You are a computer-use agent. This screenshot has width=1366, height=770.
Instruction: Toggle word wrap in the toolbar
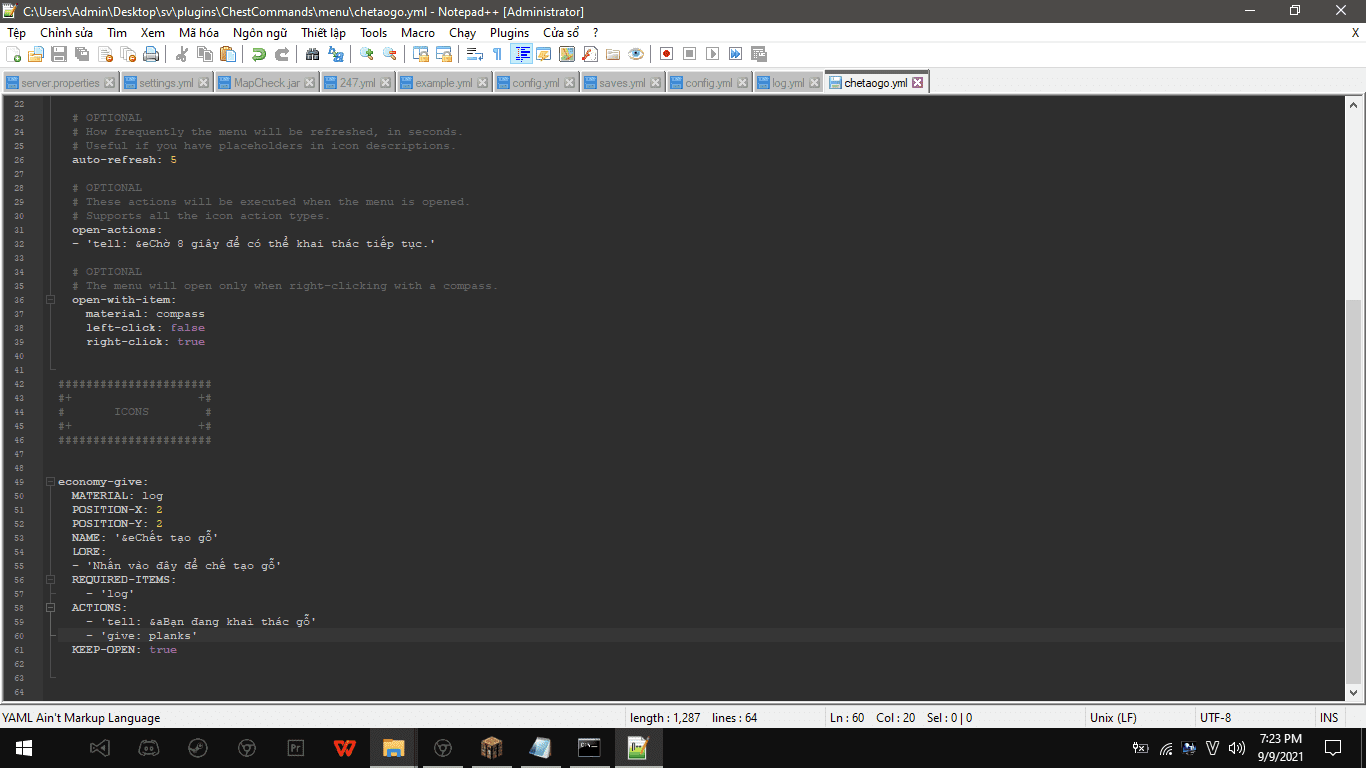(x=475, y=54)
